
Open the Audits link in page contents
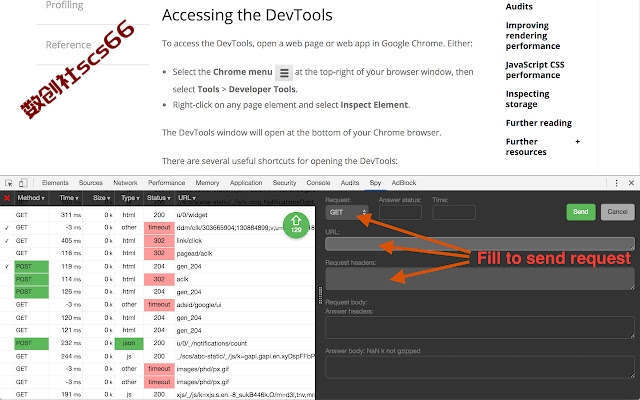519,7
